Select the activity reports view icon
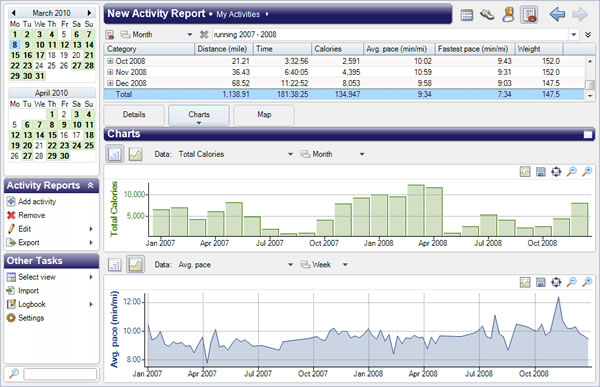Screen dimensions: 600x387 tap(529, 15)
